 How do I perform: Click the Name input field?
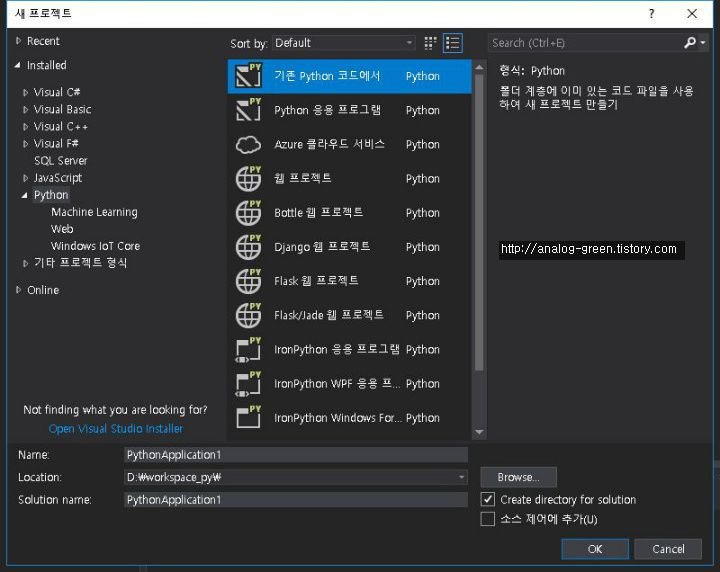pos(296,454)
